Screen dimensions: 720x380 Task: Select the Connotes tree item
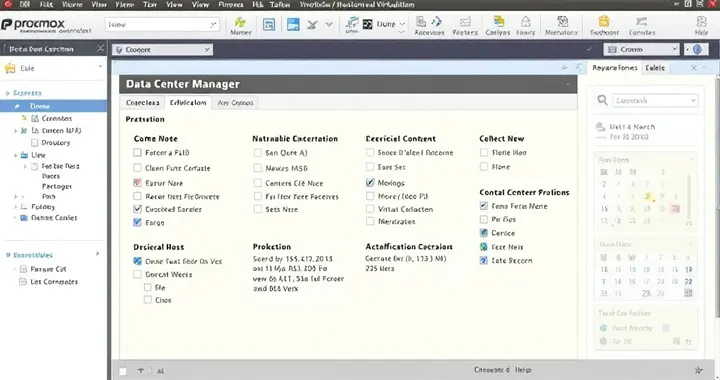click(56, 118)
